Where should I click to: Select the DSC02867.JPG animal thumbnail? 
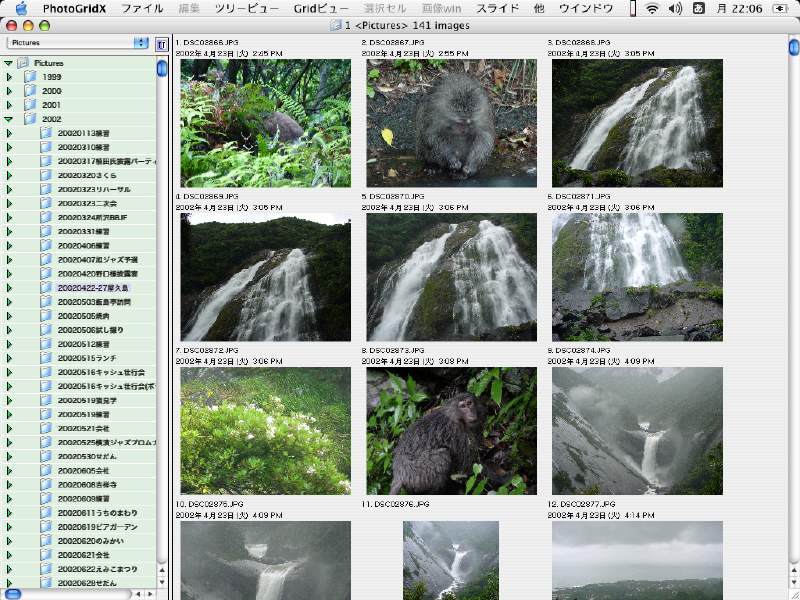click(451, 123)
